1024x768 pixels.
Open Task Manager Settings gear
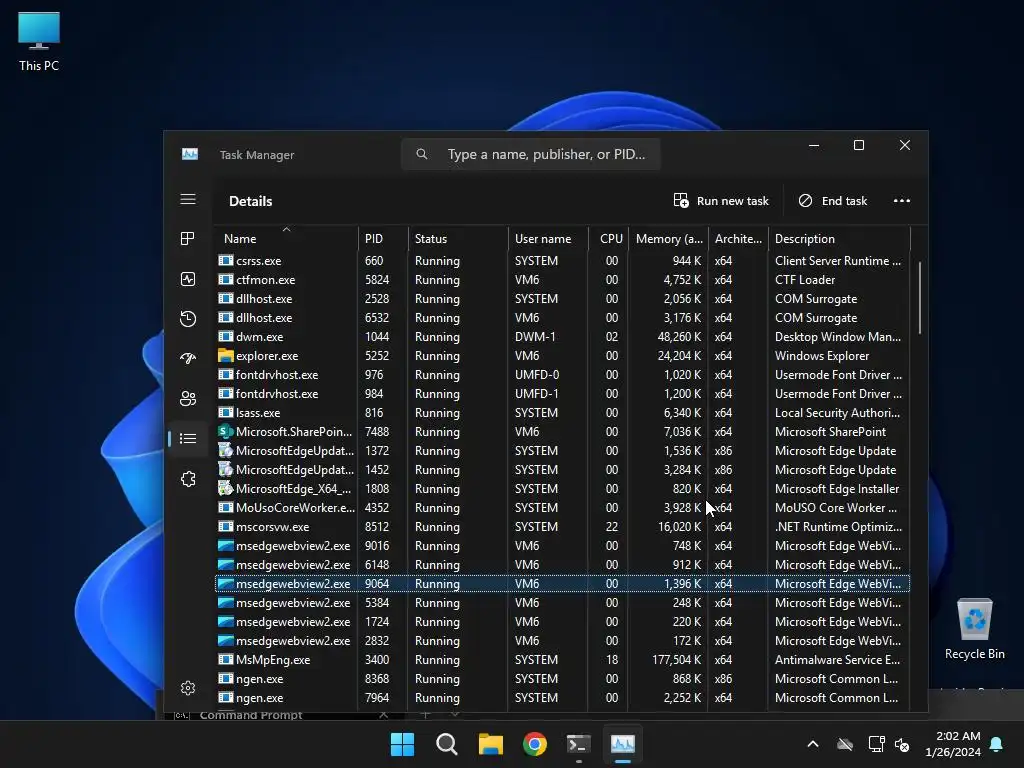(188, 688)
